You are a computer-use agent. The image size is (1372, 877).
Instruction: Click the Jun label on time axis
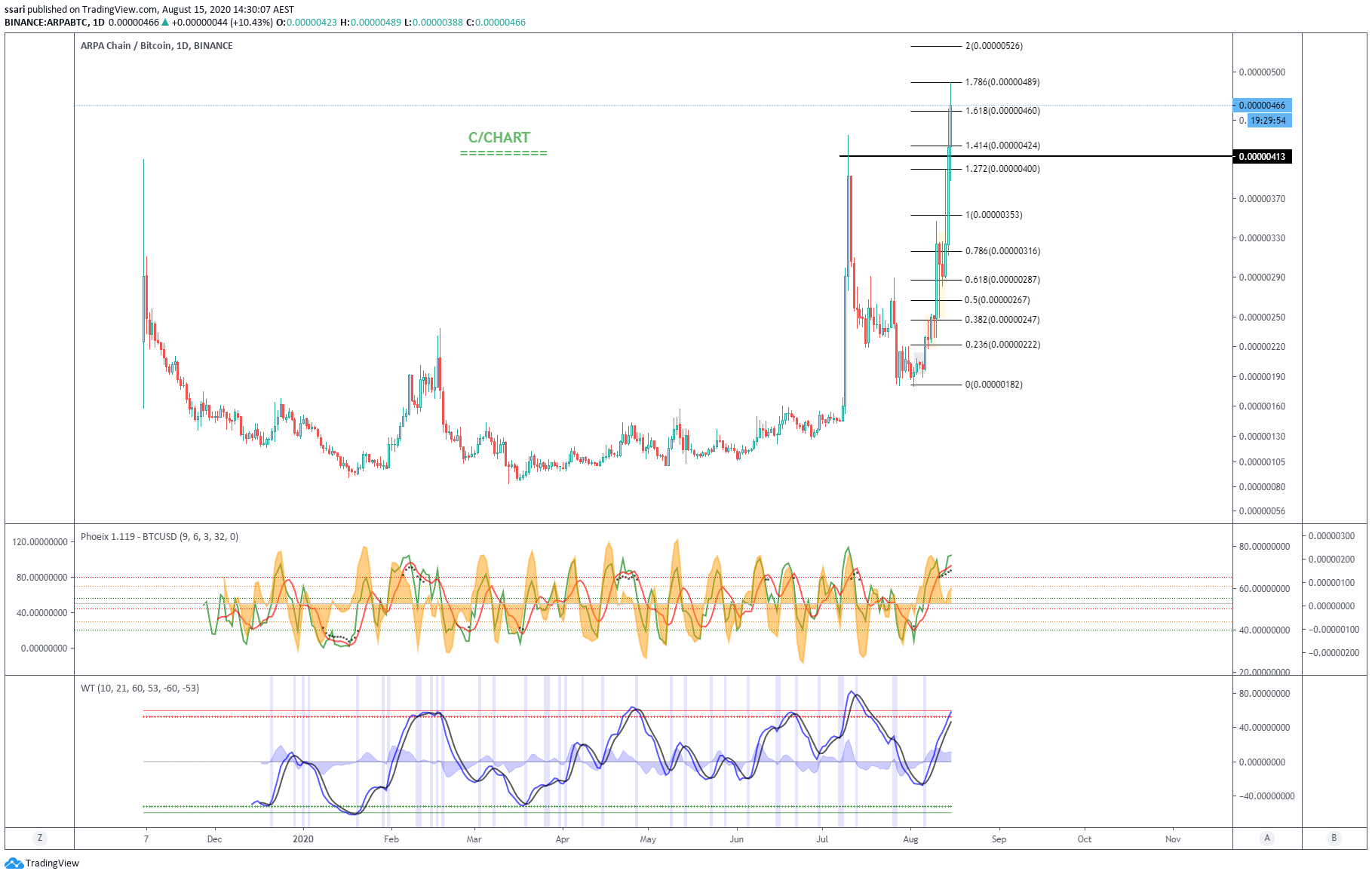pos(737,839)
